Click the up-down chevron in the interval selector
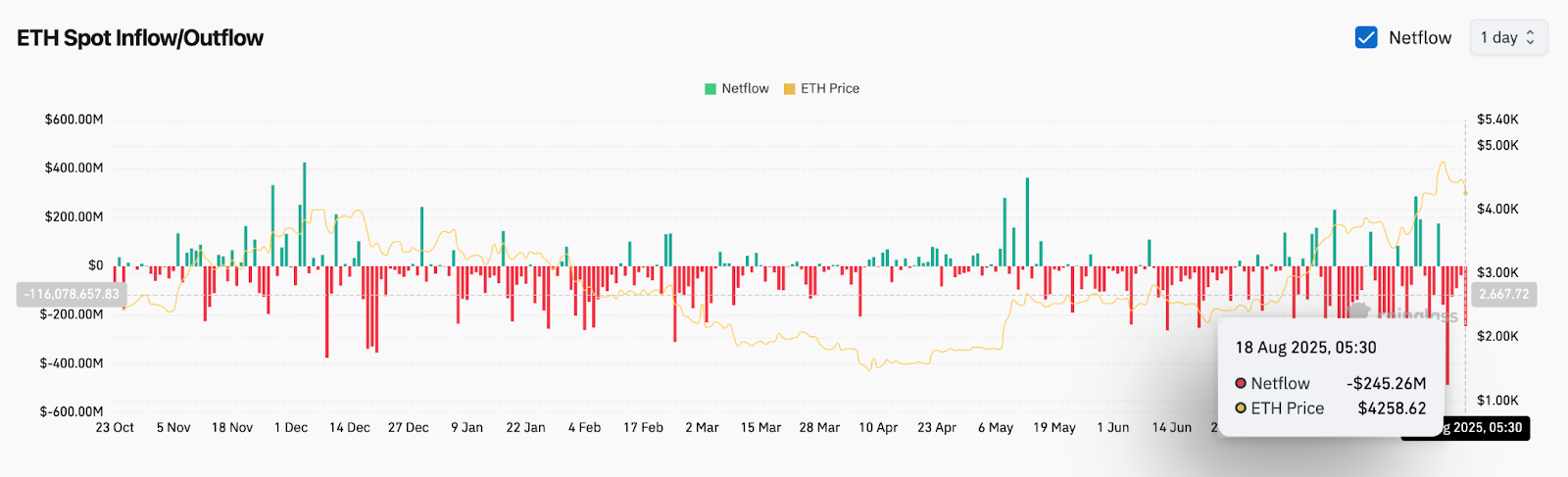The height and width of the screenshot is (477, 1568). tap(1531, 37)
